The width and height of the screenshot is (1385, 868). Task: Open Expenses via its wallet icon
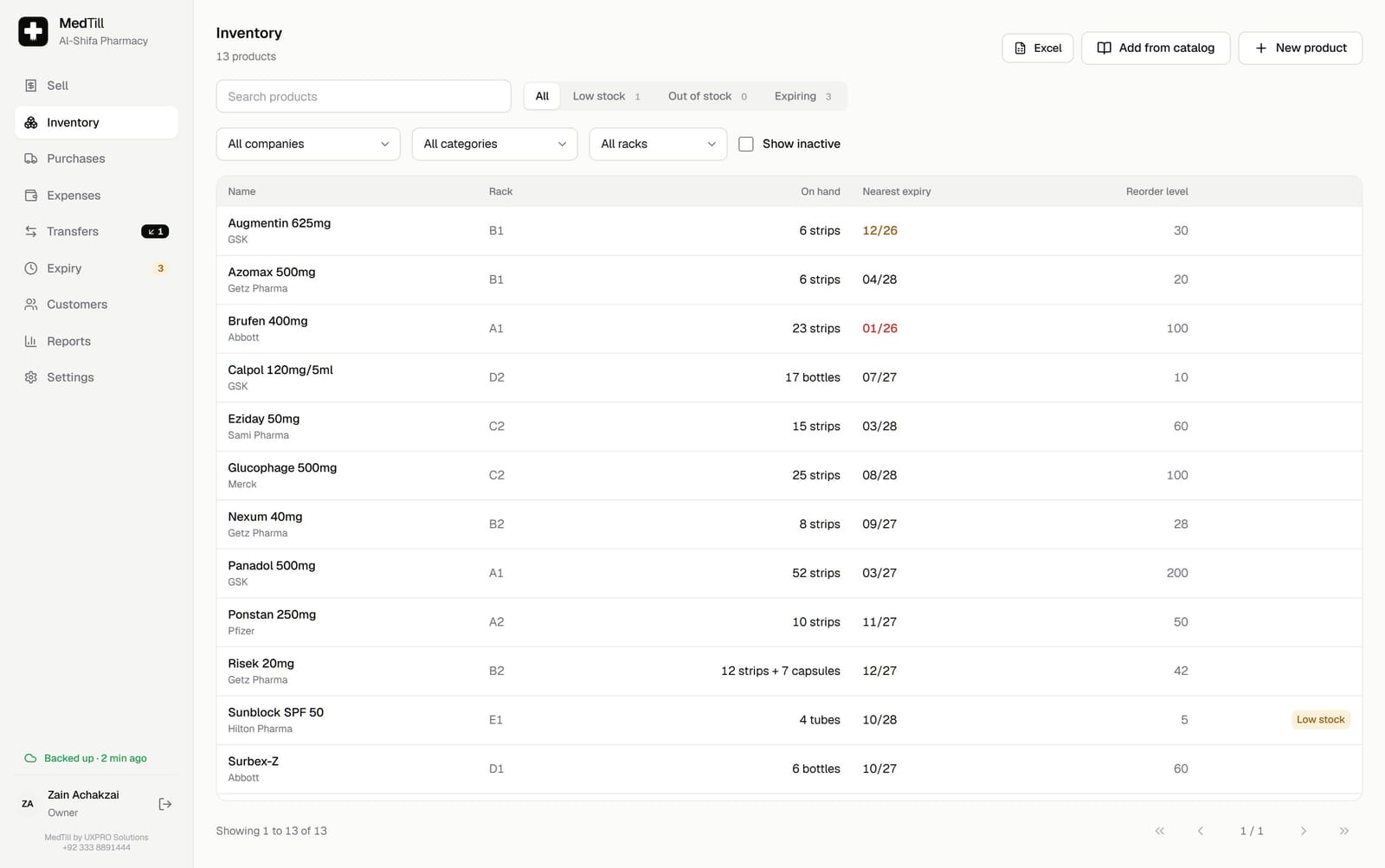31,196
